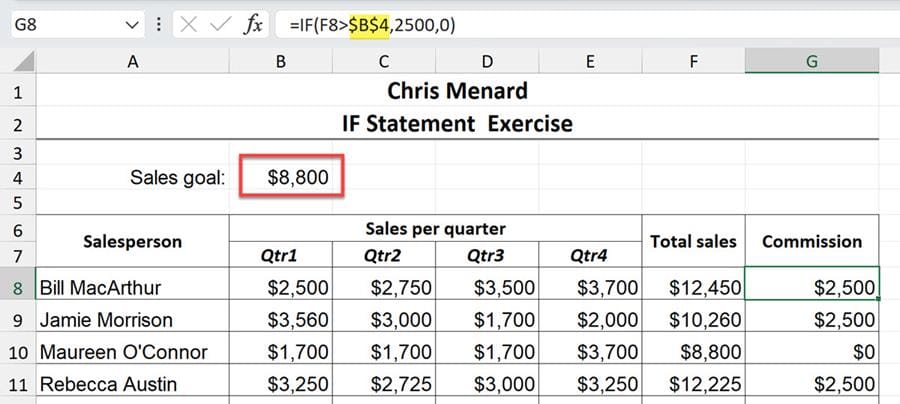Select Rebecca Austin's total sales $12,225
900x404 pixels.
click(x=693, y=384)
